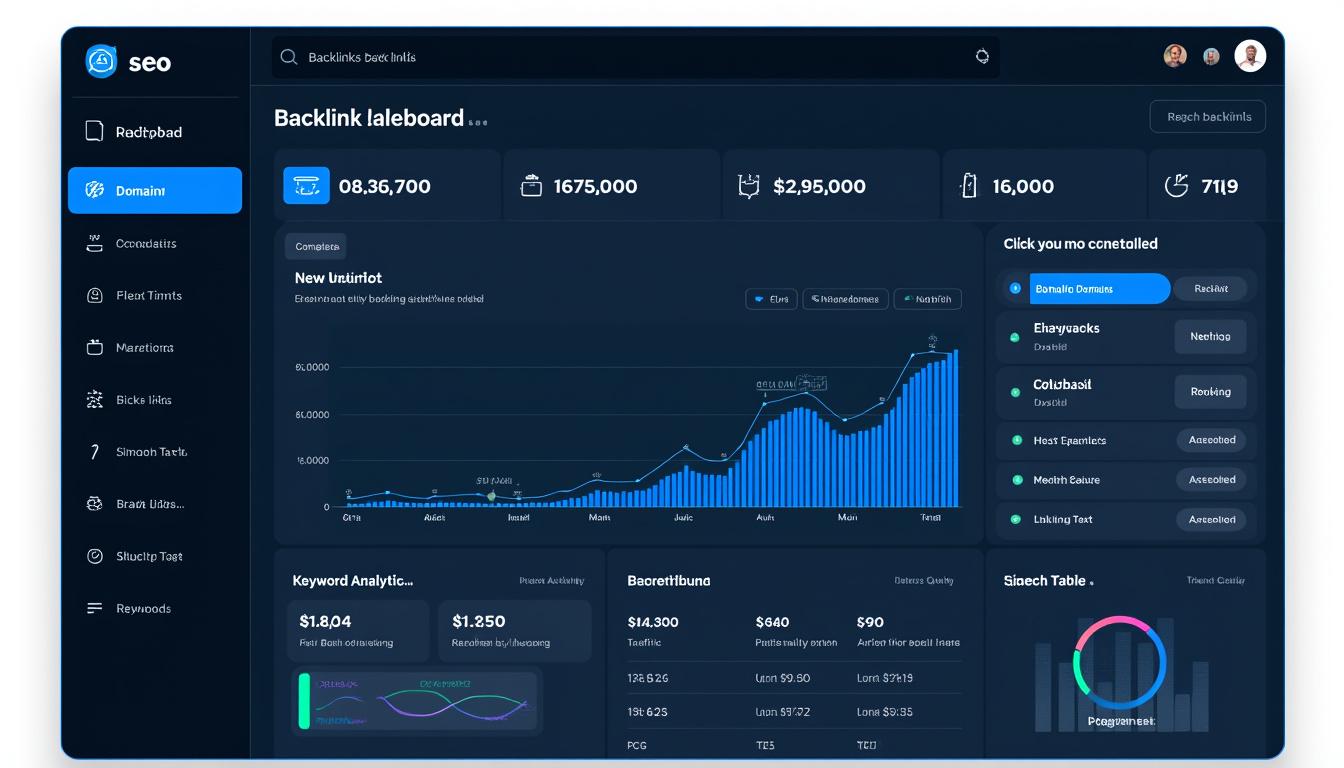Toggle the Ehayvacks radio dot
The image size is (1344, 768).
[1015, 338]
